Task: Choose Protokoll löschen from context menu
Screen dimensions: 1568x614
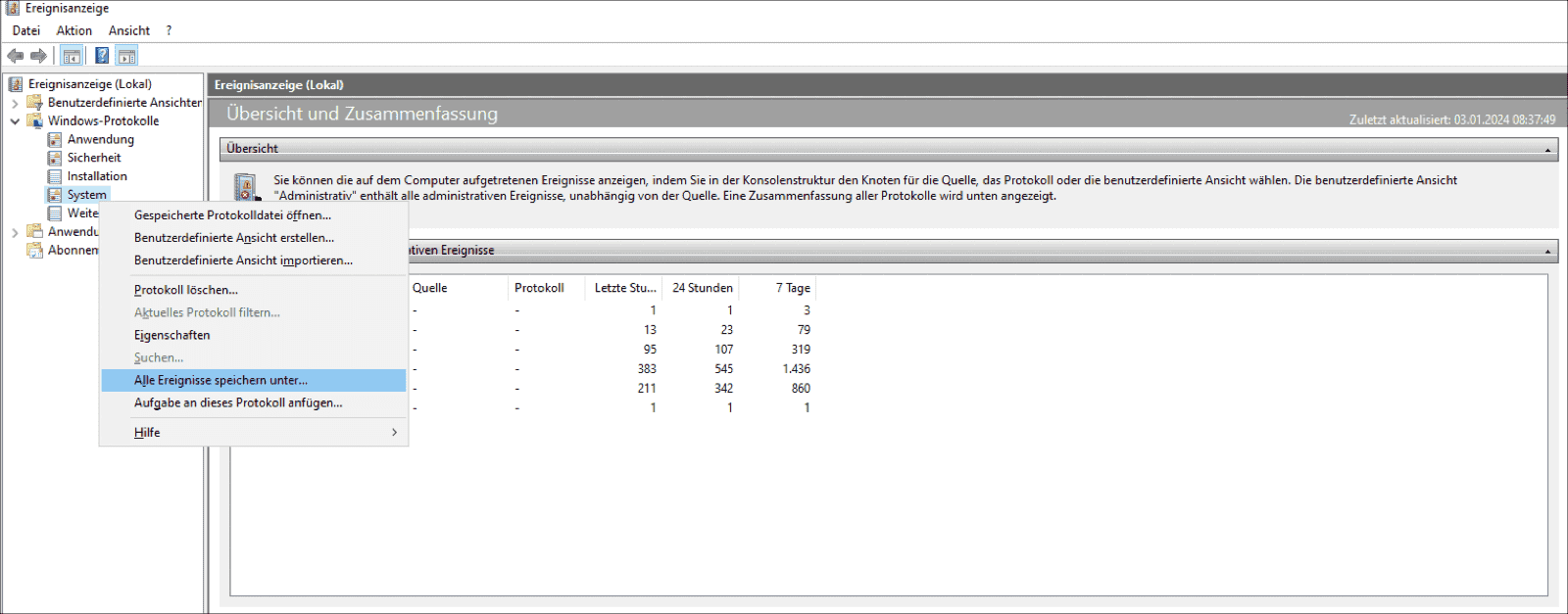Action: coord(254,290)
